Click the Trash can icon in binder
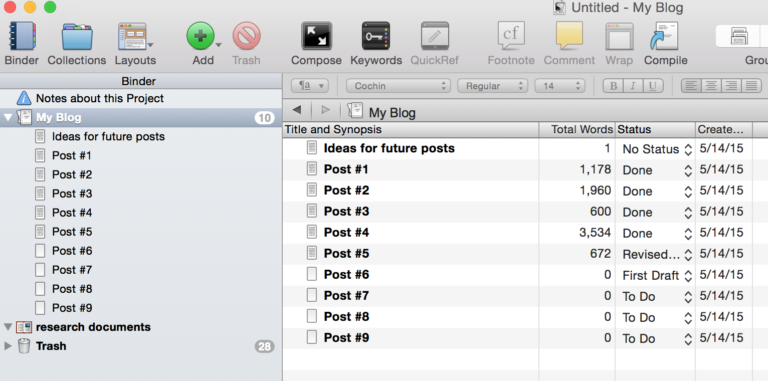This screenshot has width=768, height=381. (x=24, y=346)
